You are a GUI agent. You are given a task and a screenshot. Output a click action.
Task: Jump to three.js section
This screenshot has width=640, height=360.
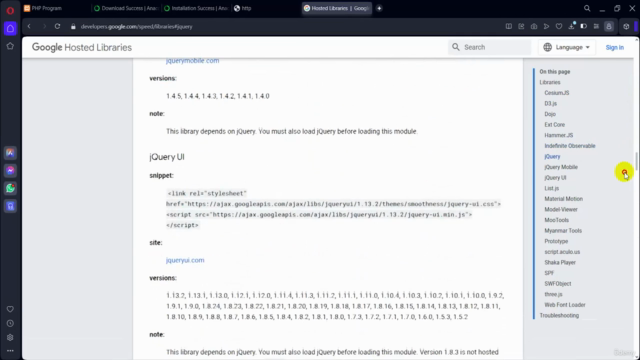click(x=553, y=294)
